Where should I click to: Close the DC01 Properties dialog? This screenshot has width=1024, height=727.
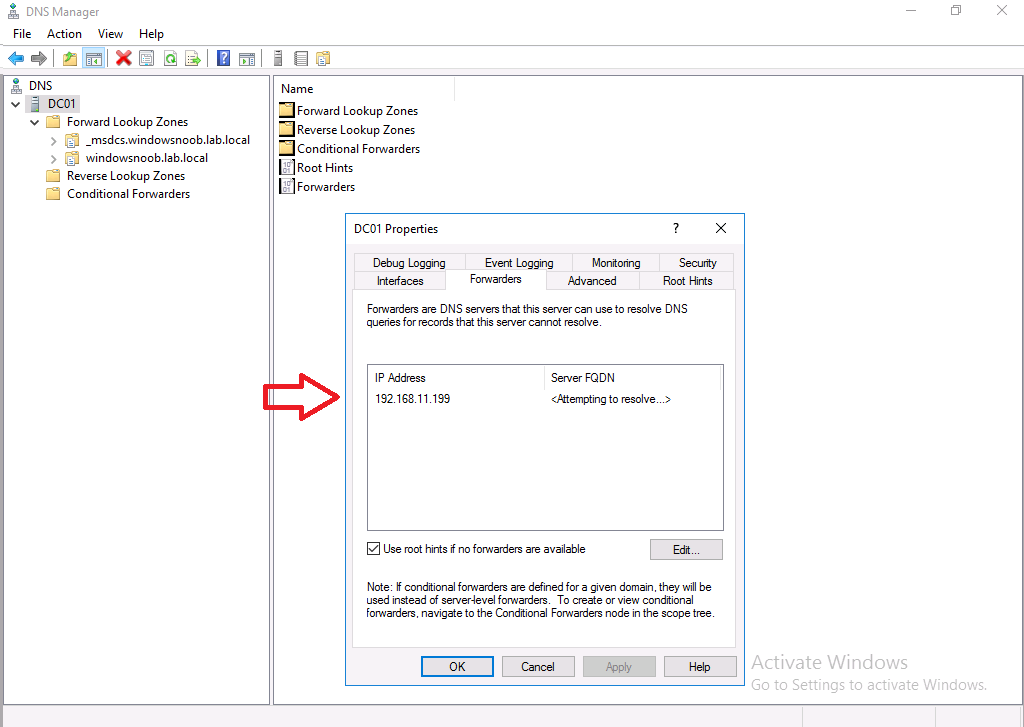tap(721, 228)
